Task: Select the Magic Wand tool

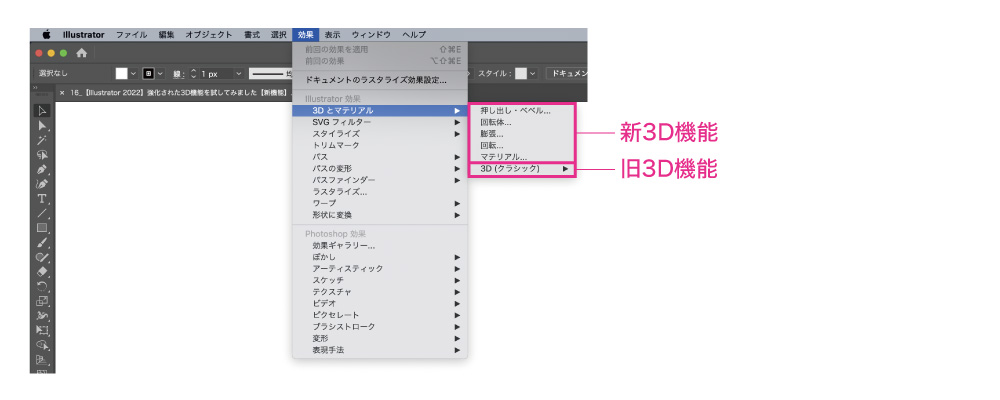Action: pyautogui.click(x=42, y=140)
